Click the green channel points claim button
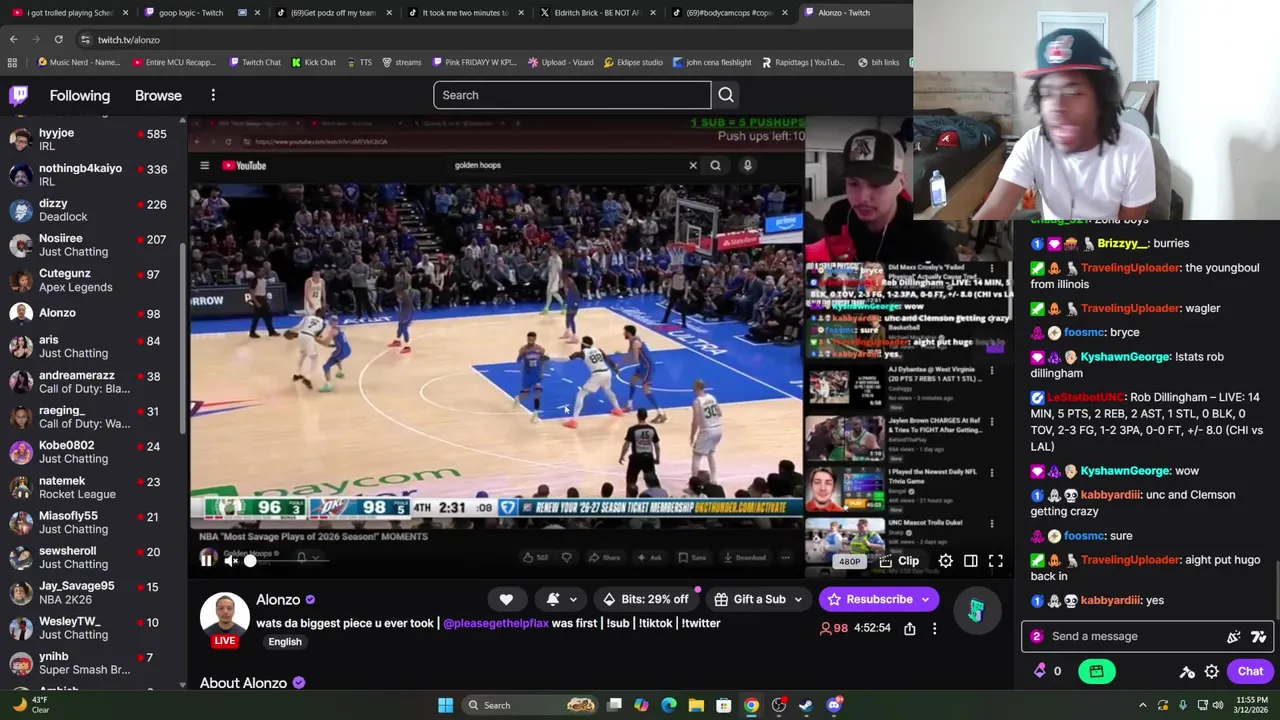1280x720 pixels. point(1096,671)
